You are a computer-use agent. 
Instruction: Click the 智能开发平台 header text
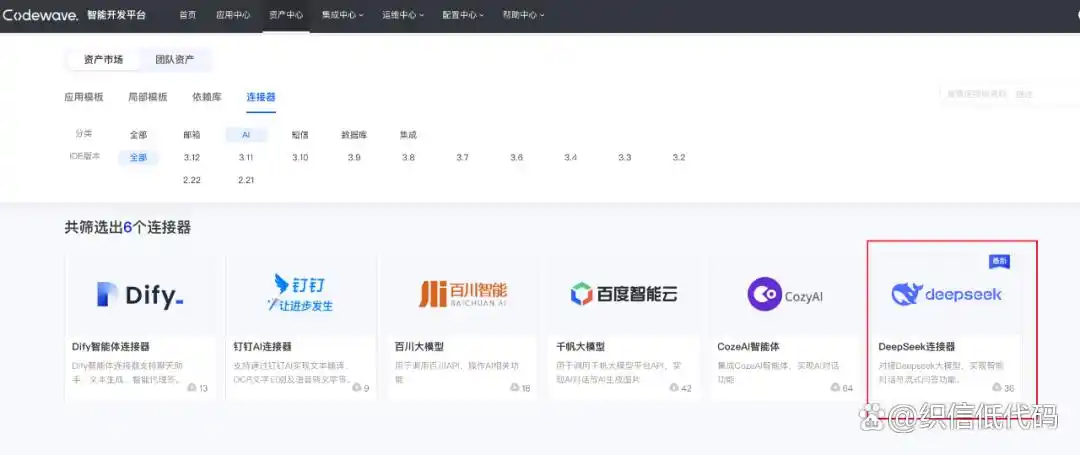(x=116, y=14)
